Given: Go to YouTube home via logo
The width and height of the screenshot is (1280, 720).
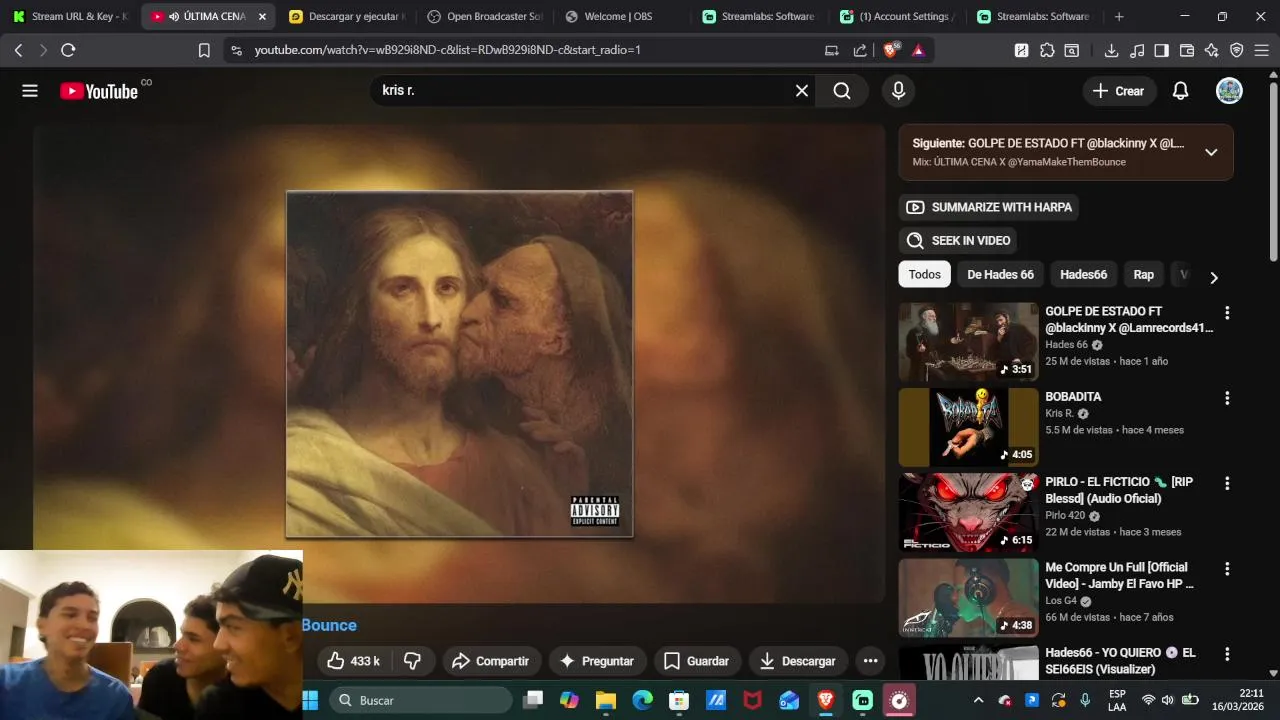Looking at the screenshot, I should coord(99,91).
